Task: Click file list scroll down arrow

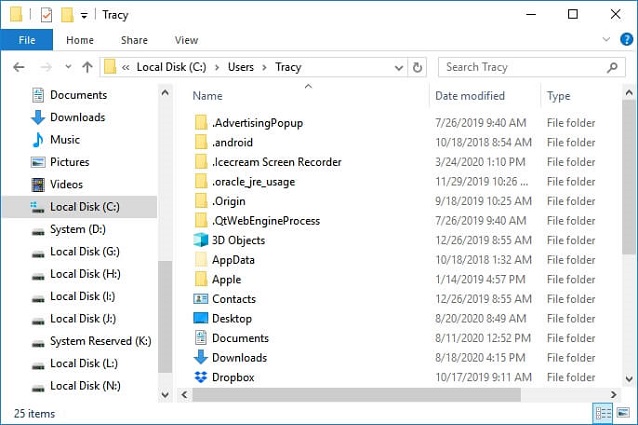Action: tap(629, 379)
